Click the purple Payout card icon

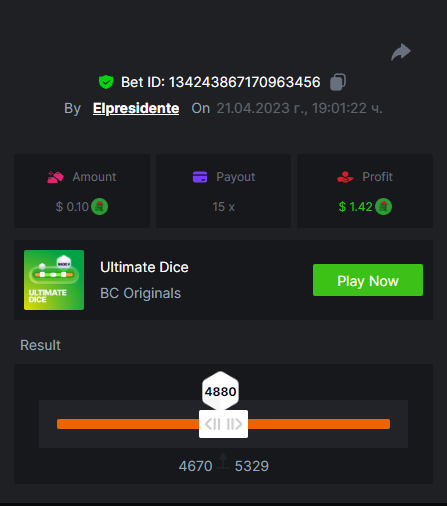(200, 177)
